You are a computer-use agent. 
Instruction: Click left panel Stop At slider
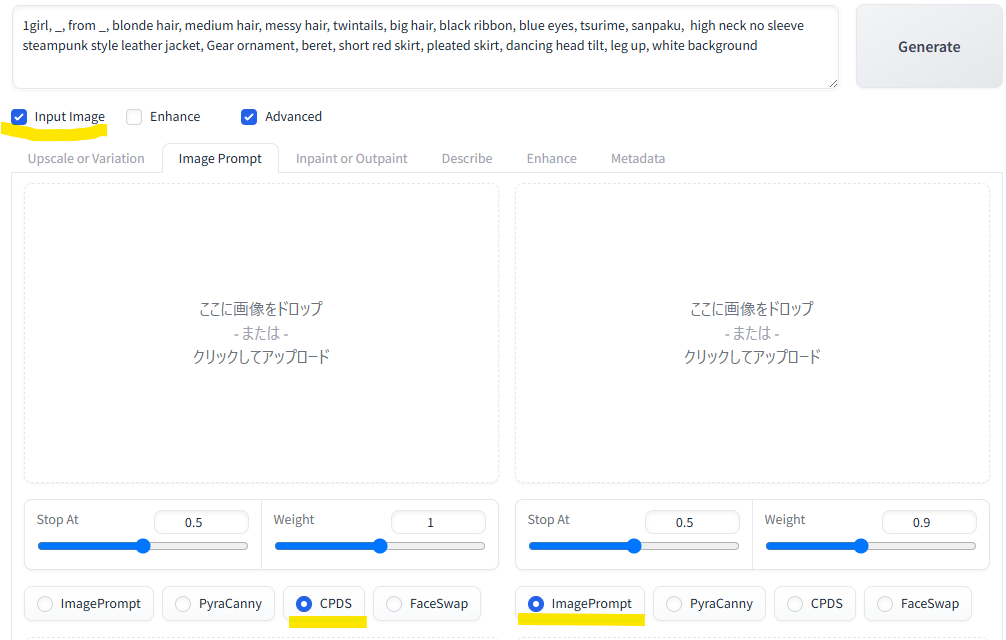click(142, 546)
